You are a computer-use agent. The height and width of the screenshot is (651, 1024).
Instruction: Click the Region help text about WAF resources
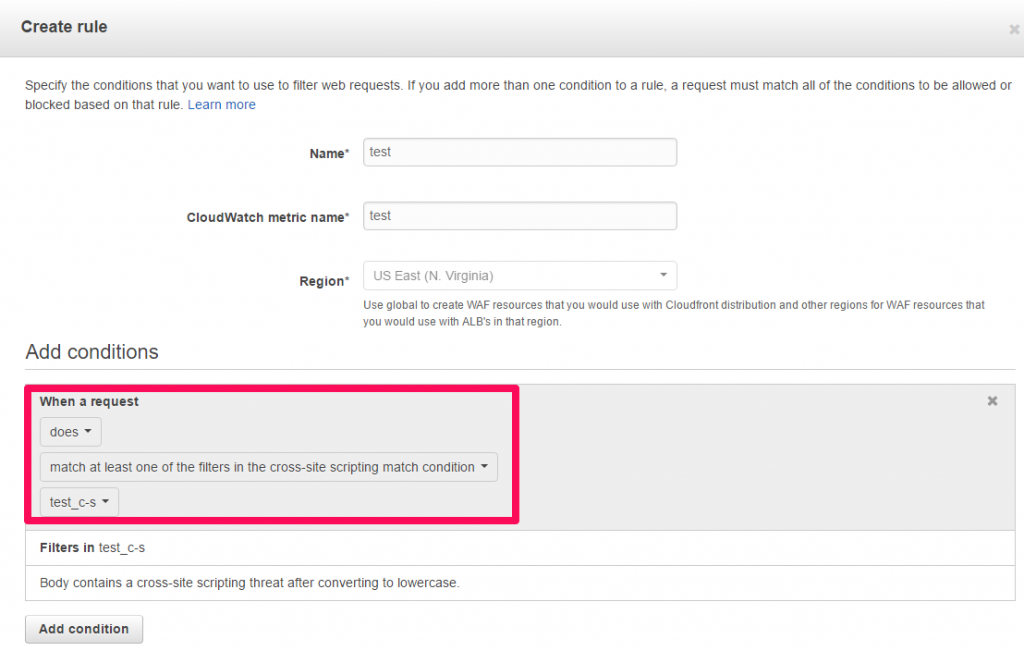point(674,313)
